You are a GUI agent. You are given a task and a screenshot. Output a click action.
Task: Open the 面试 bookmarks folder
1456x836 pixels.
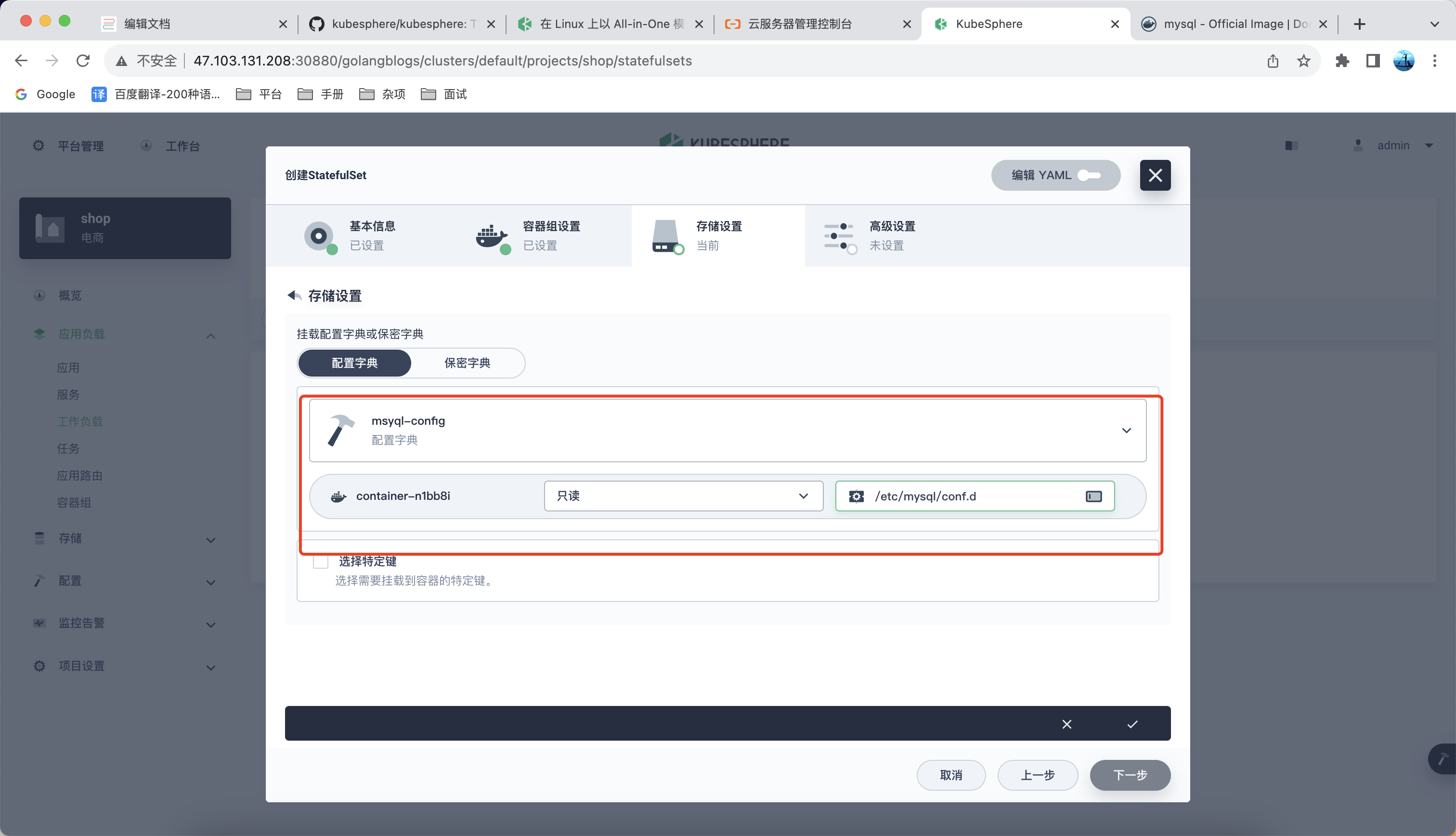click(443, 94)
